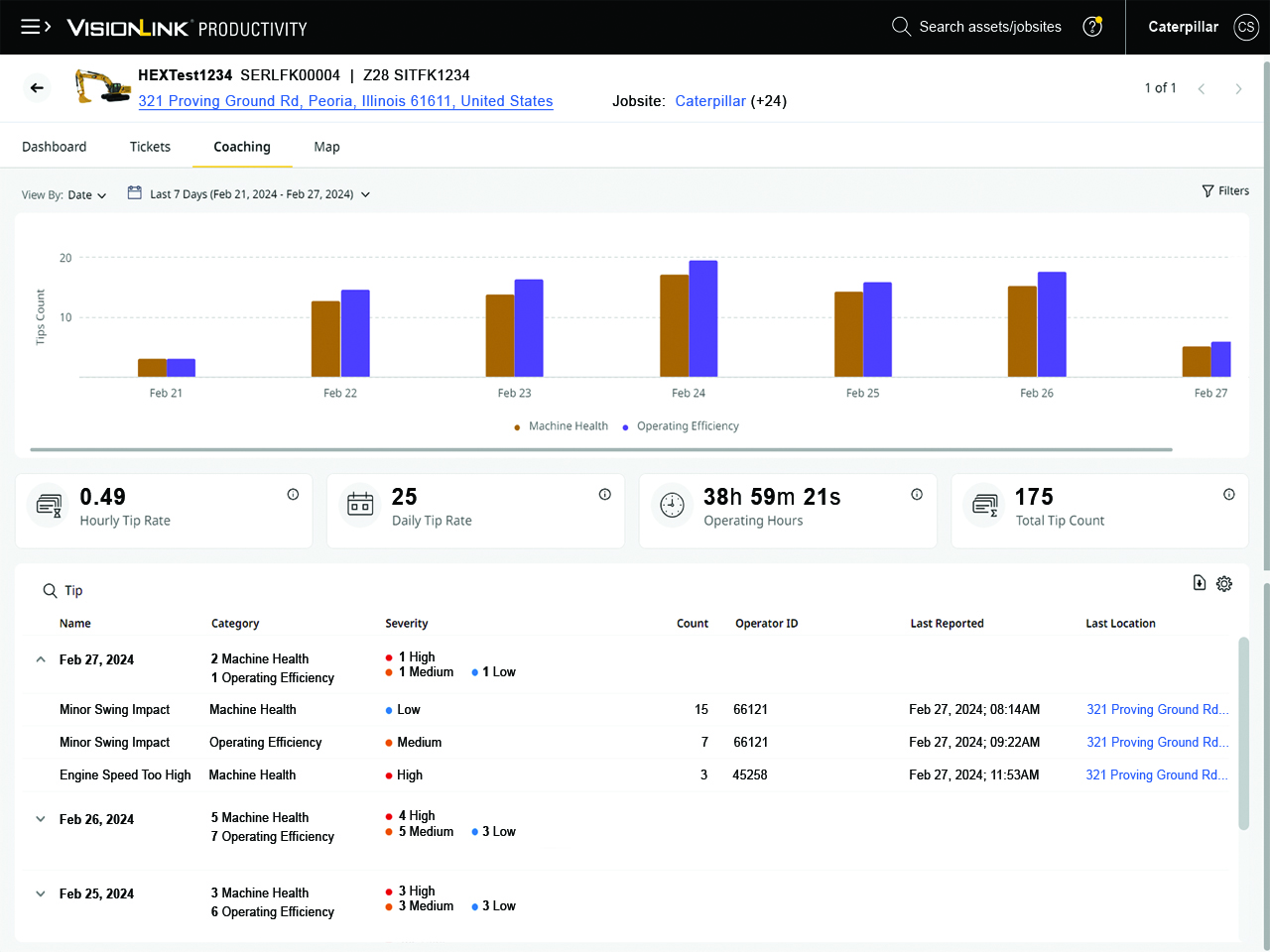Click the Operating Hours clock icon

click(672, 506)
